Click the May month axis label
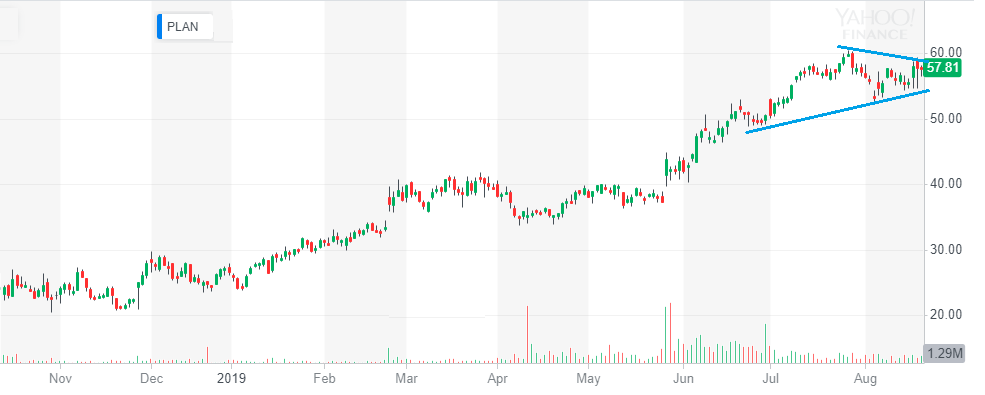 coord(588,379)
